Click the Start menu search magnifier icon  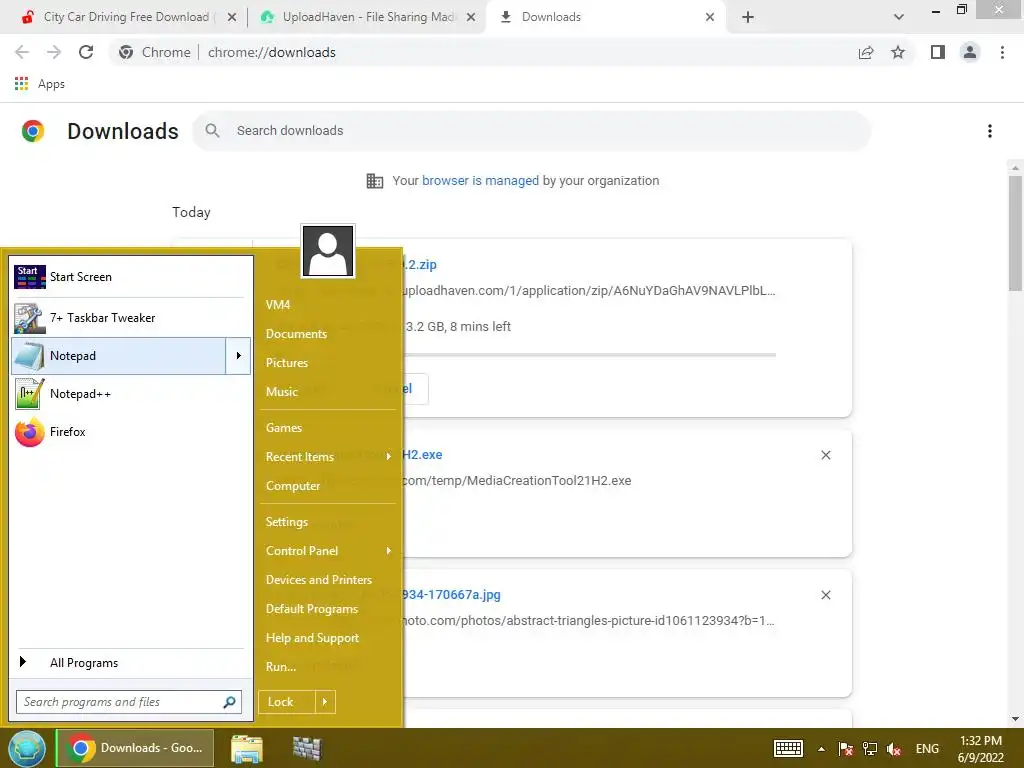click(229, 702)
